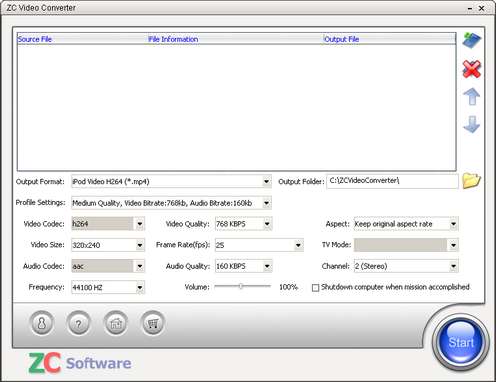The image size is (496, 382).
Task: Visit homepage via house icon button
Action: tap(116, 323)
